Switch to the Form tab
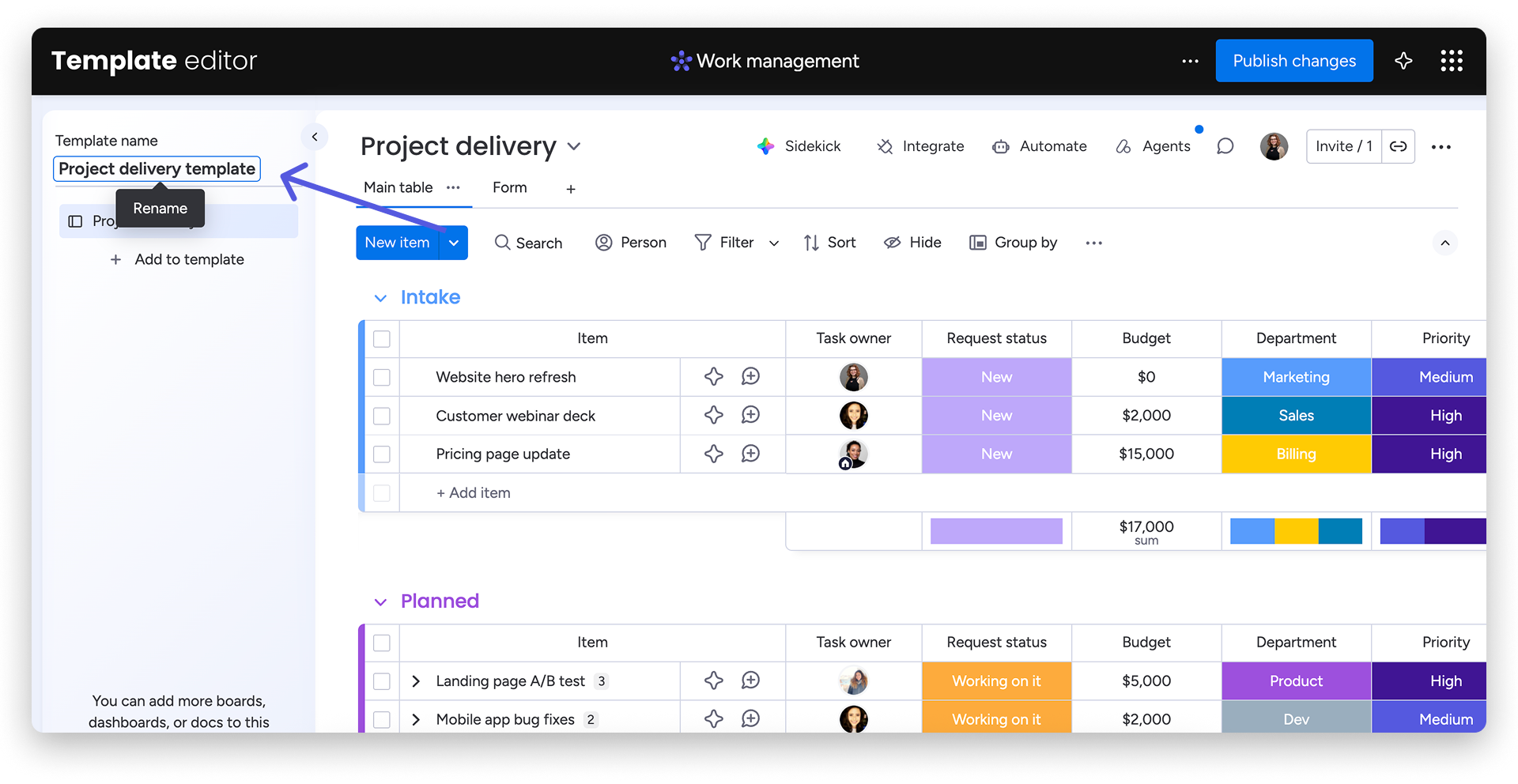The height and width of the screenshot is (784, 1518). pos(509,188)
